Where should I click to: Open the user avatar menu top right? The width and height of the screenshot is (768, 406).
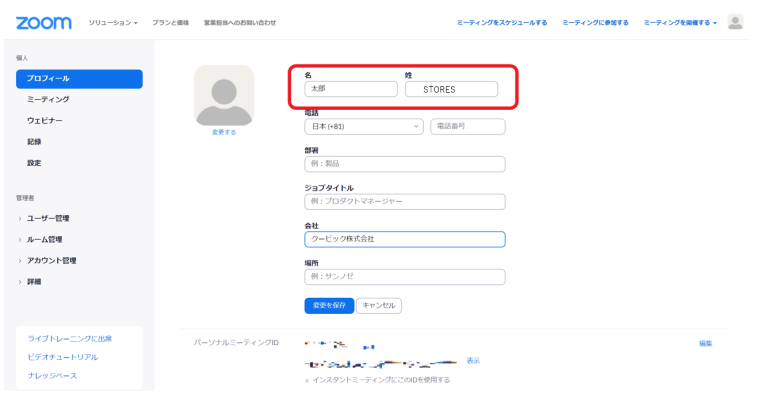(x=735, y=22)
